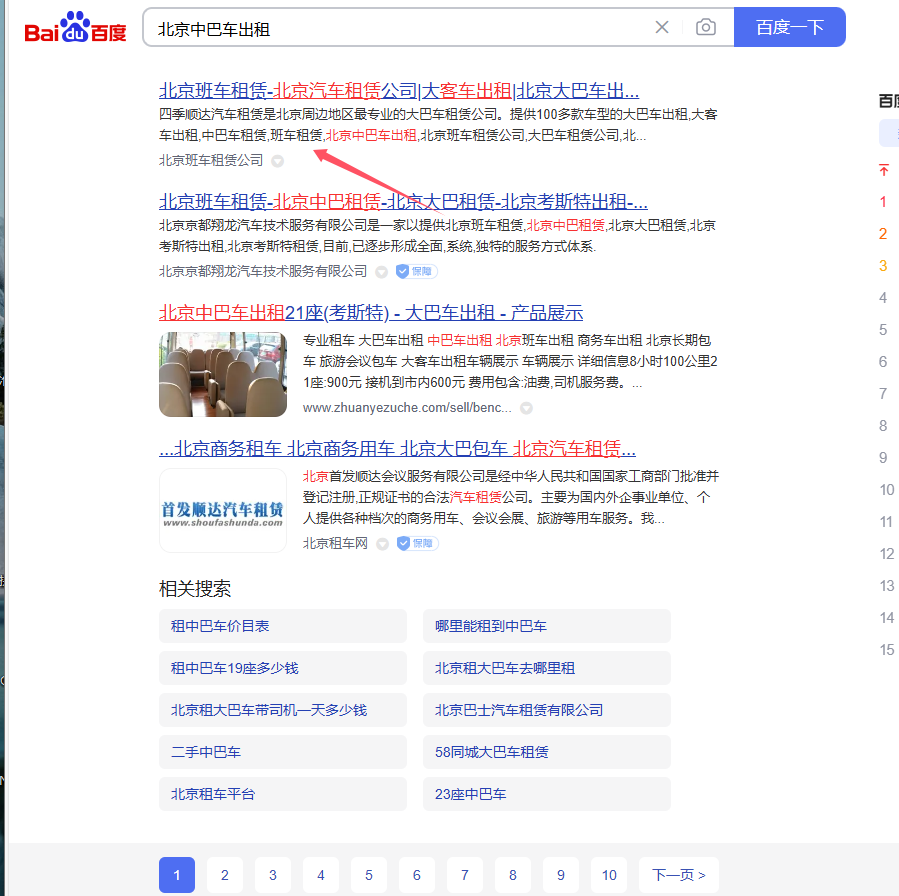899x896 pixels.
Task: Click sidebar rank number 12
Action: [x=887, y=554]
